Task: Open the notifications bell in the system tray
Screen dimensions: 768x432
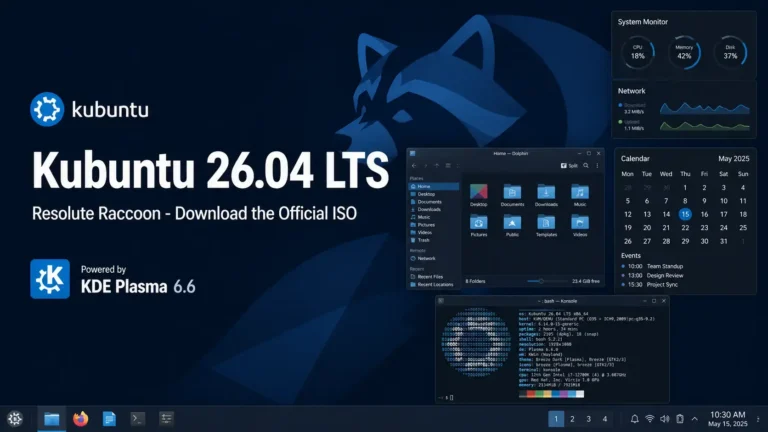Action: (634, 419)
